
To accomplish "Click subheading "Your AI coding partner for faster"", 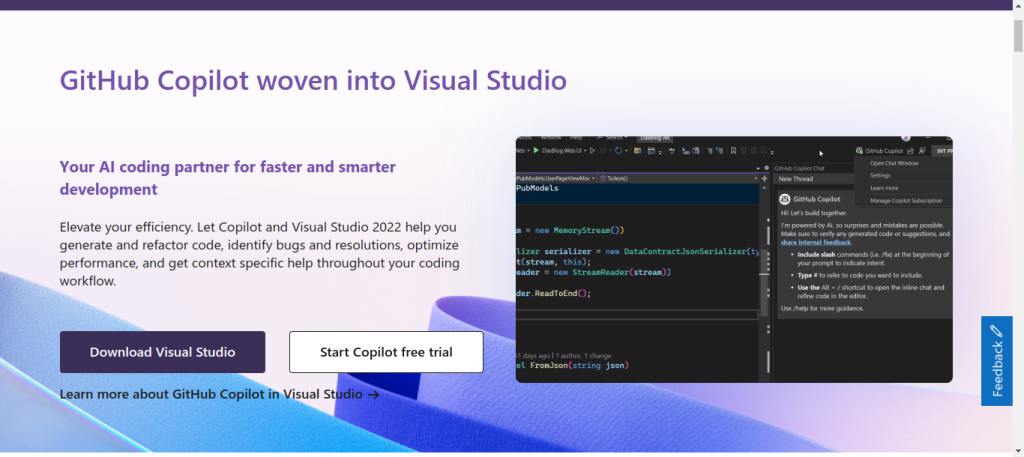I will click(227, 178).
